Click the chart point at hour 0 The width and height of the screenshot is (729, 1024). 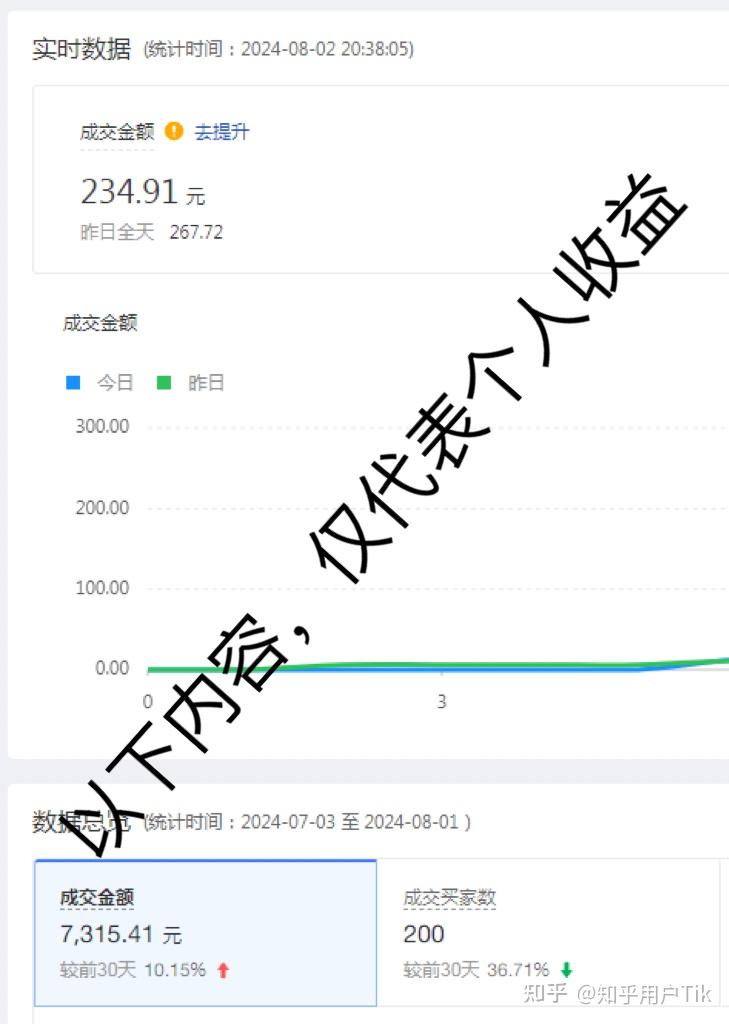(148, 669)
